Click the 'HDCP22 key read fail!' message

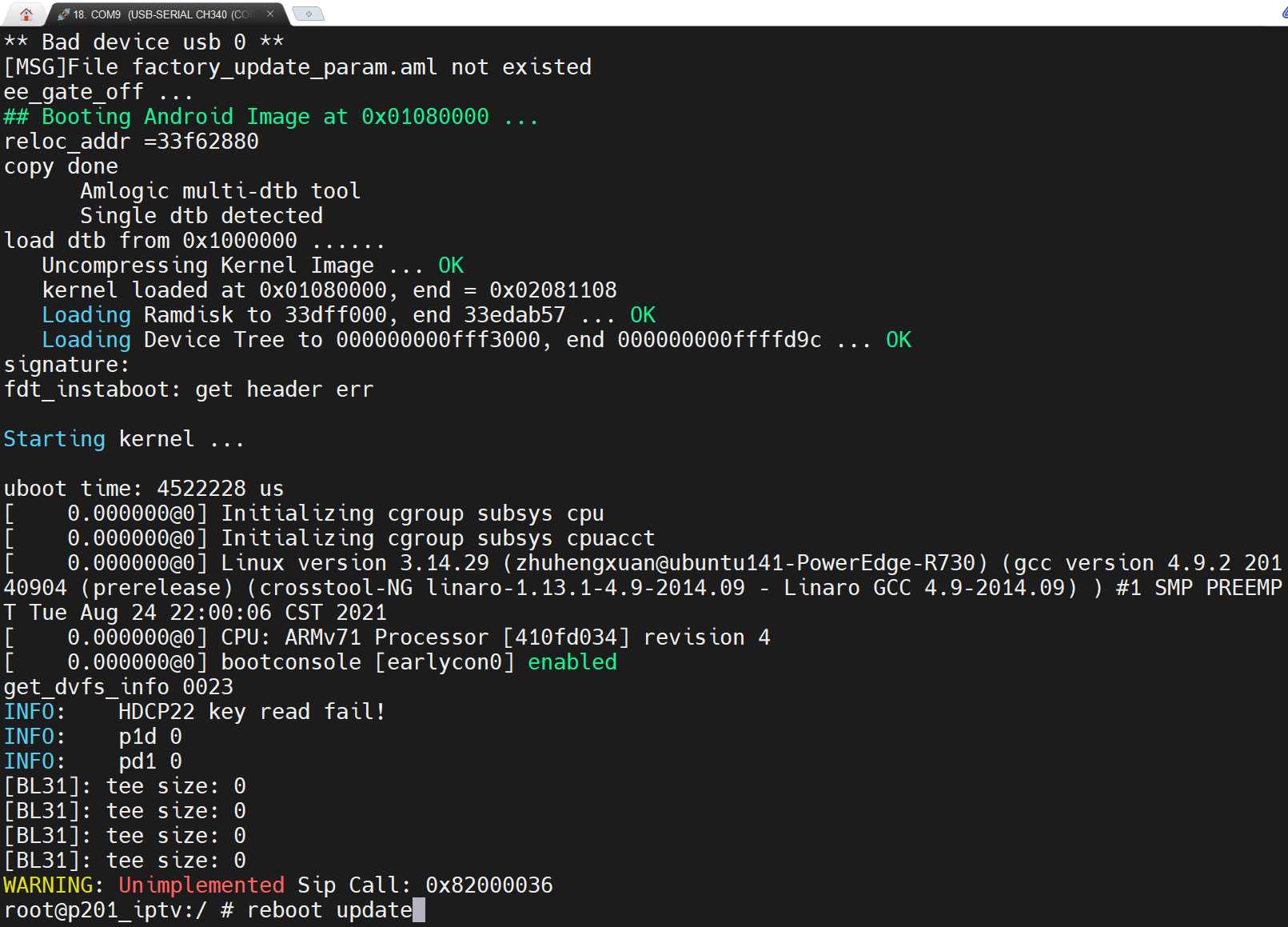point(252,712)
